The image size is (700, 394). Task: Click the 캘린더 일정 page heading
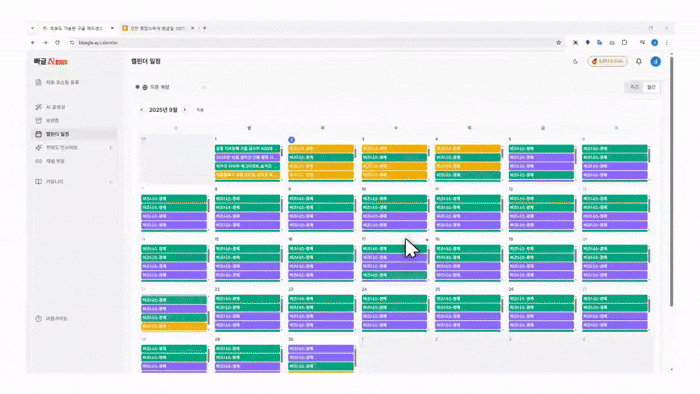point(146,61)
